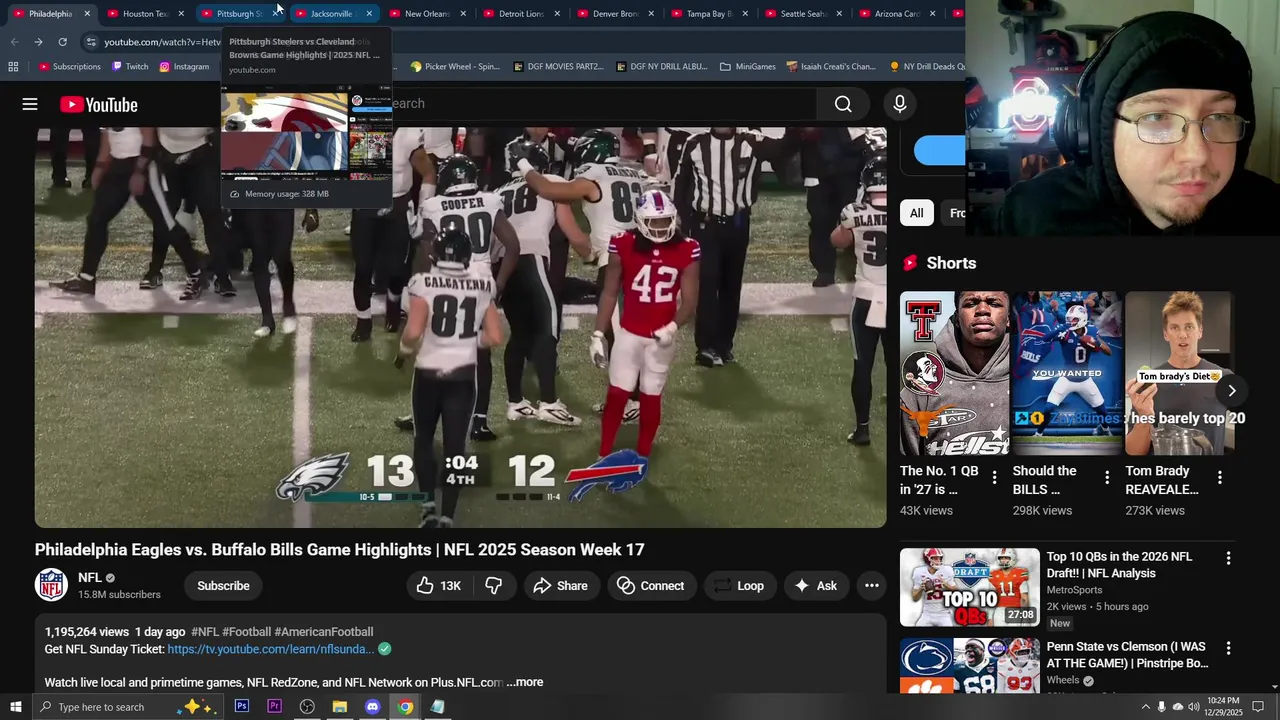Open 'The No. 1 QB in '27' Short thumbnail
Image resolution: width=1280 pixels, height=720 pixels.
tap(954, 373)
